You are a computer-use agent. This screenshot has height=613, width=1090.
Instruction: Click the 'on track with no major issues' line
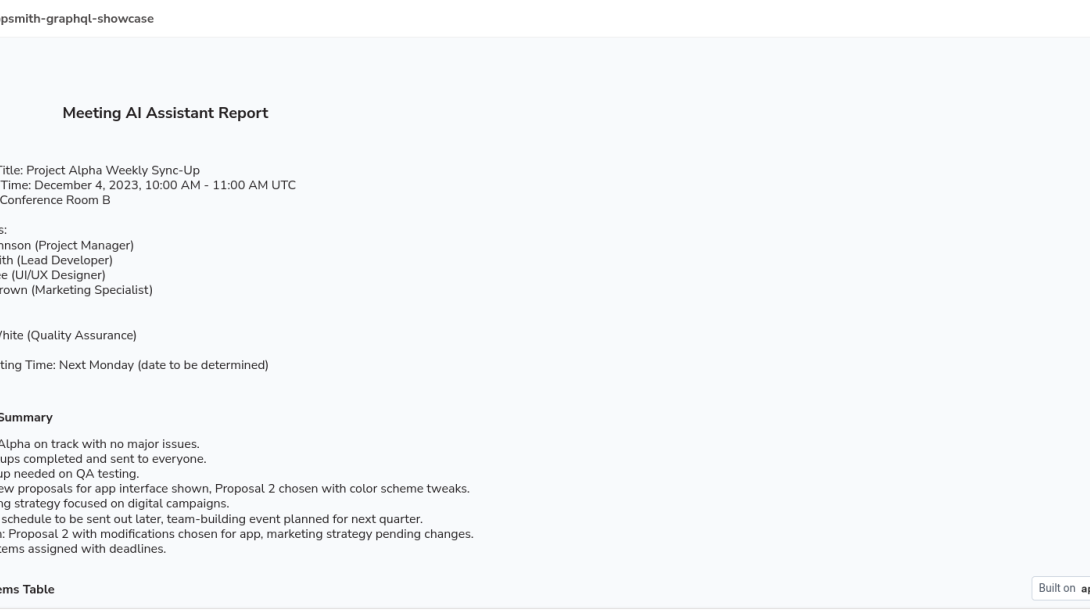(99, 444)
